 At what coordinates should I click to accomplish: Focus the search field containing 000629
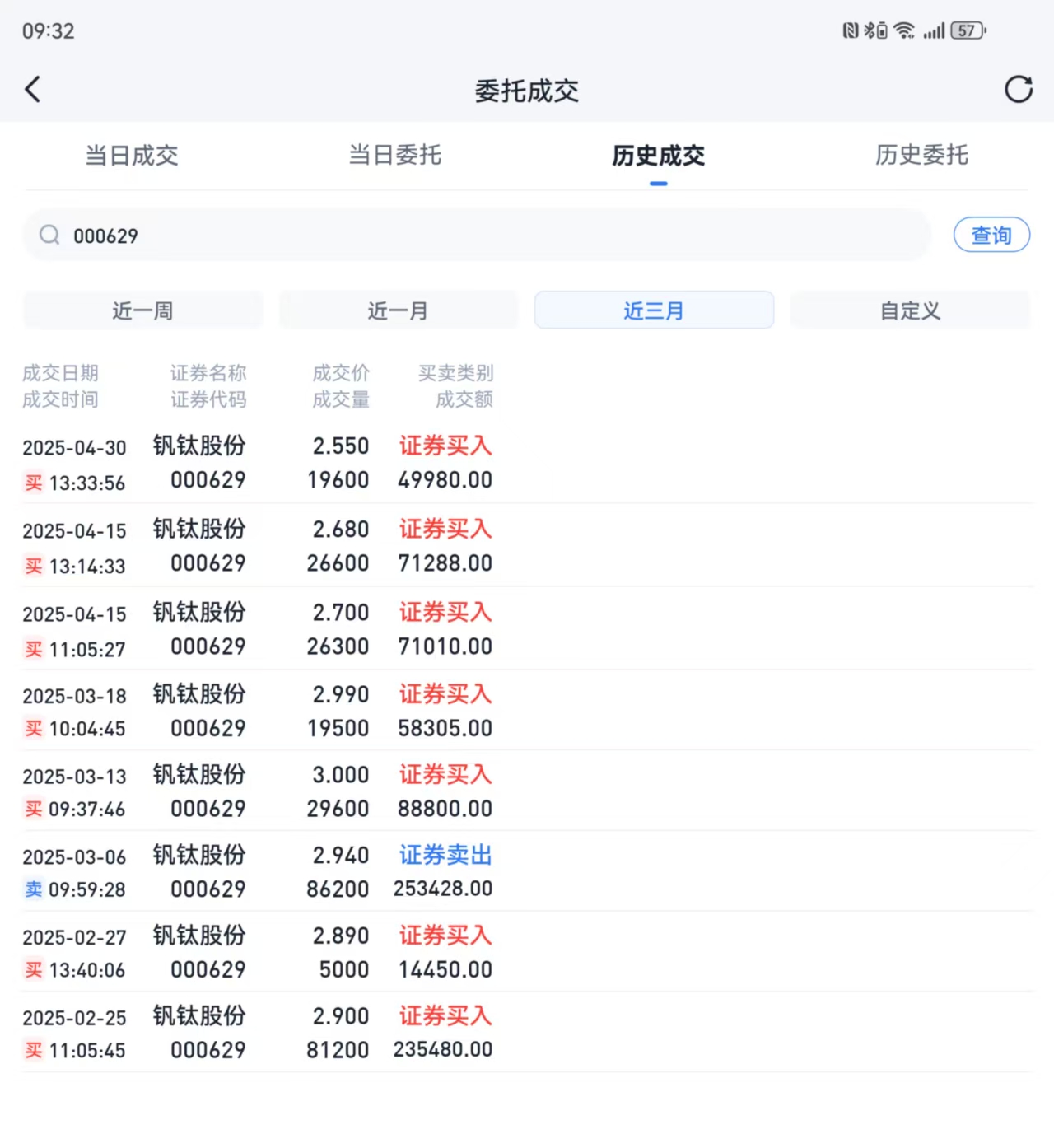(x=478, y=236)
